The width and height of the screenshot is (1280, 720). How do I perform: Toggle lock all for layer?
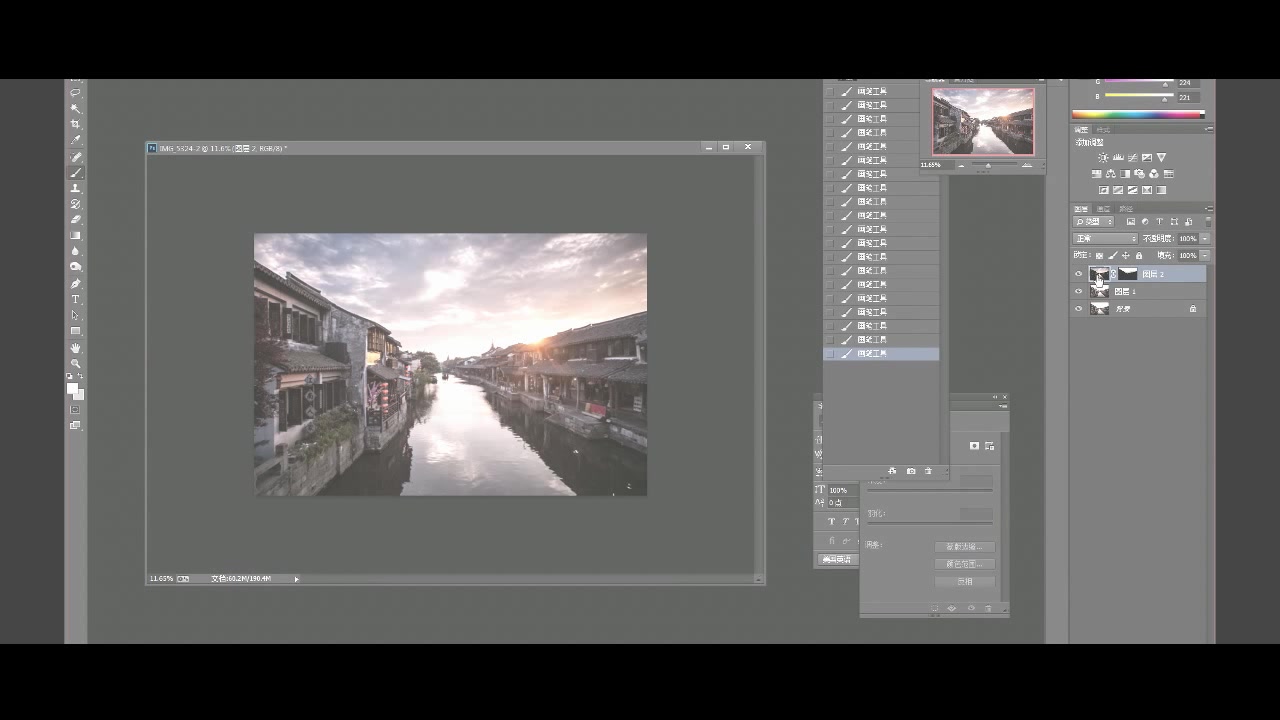click(x=1138, y=256)
